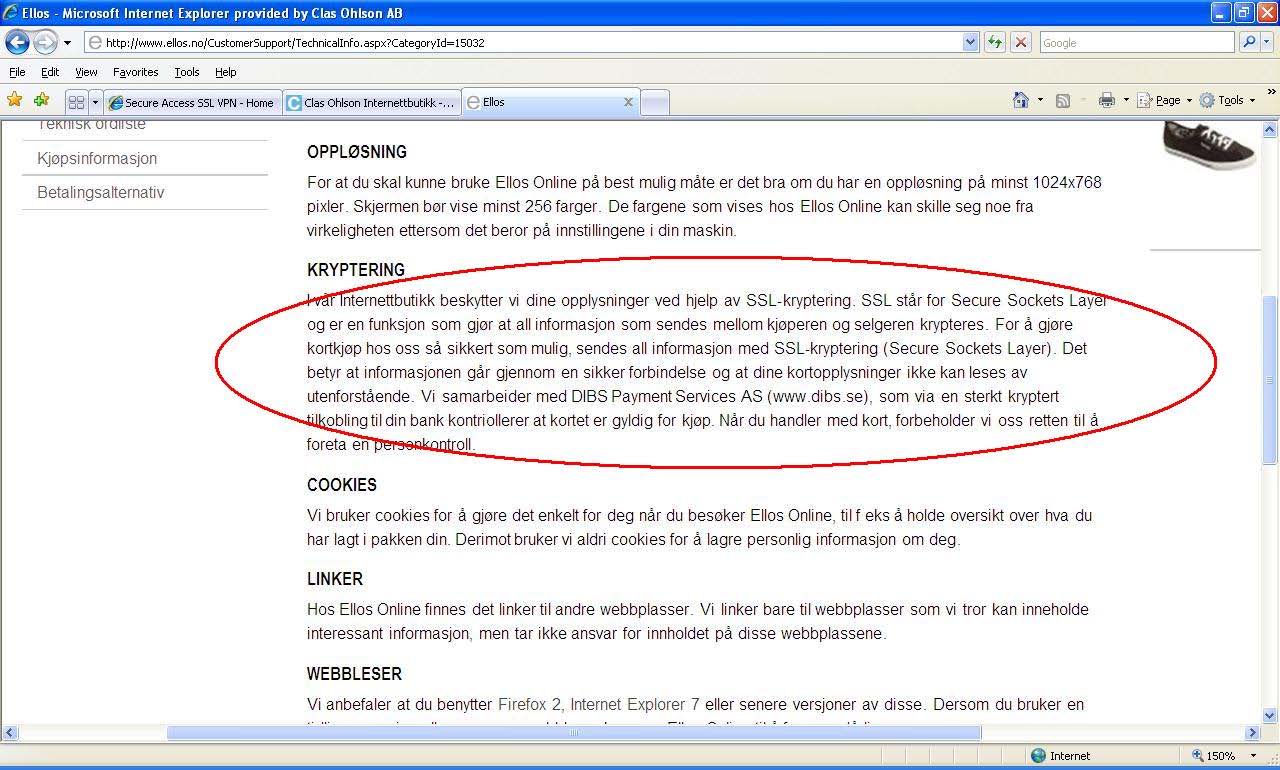This screenshot has height=770, width=1280.
Task: Change zoom level 150% button
Action: coord(1213,756)
